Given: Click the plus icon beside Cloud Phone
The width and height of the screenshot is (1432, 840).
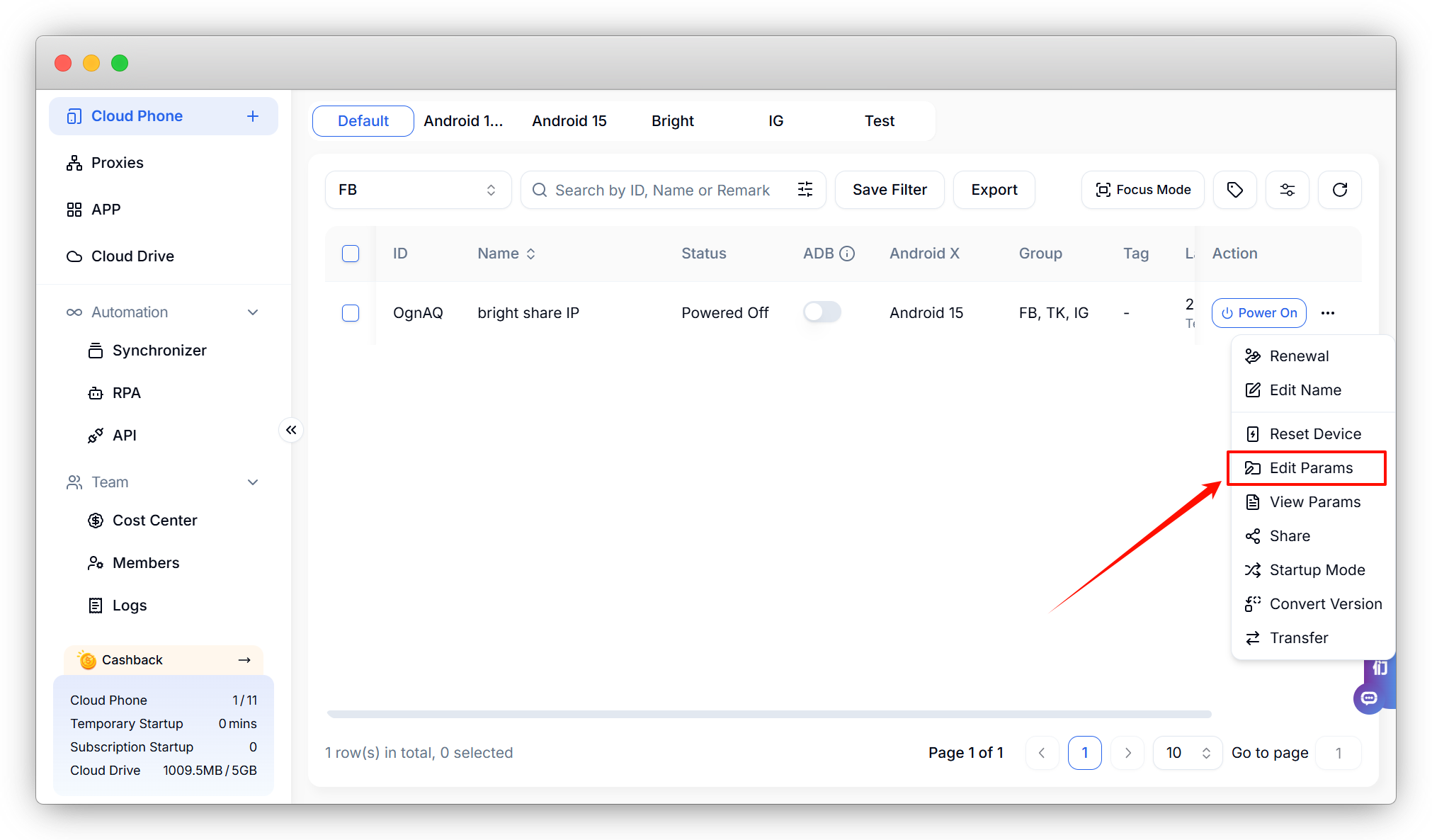Looking at the screenshot, I should tap(253, 116).
